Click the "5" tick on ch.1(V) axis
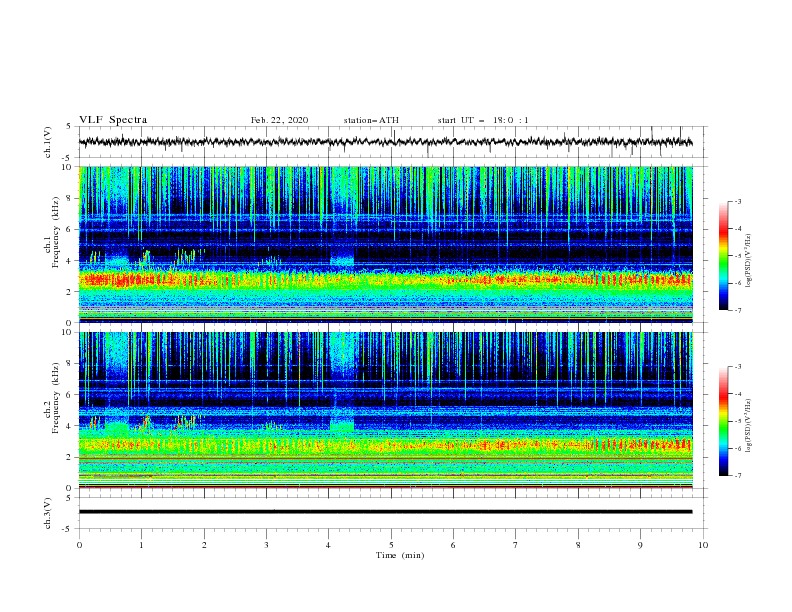This screenshot has width=792, height=612. 69,127
